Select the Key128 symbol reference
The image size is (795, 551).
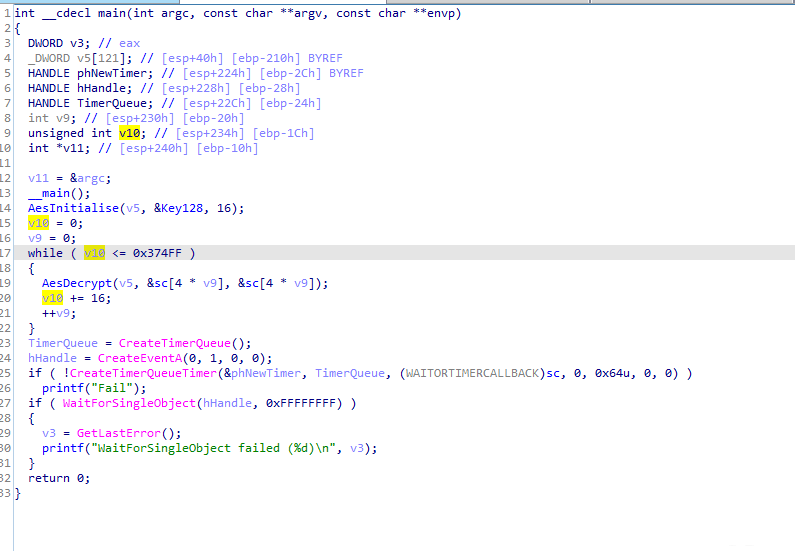coord(182,208)
